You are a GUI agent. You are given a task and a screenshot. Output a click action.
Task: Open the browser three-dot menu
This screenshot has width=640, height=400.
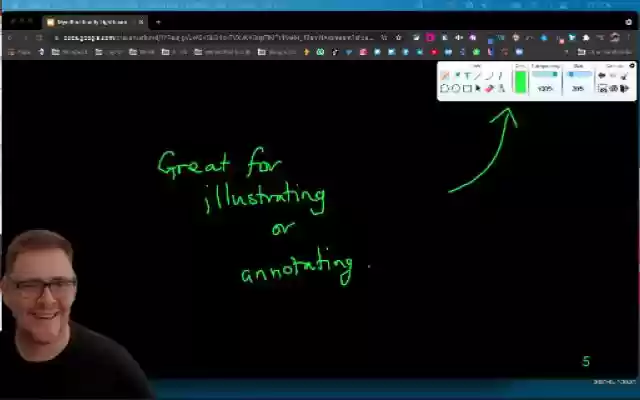point(629,38)
